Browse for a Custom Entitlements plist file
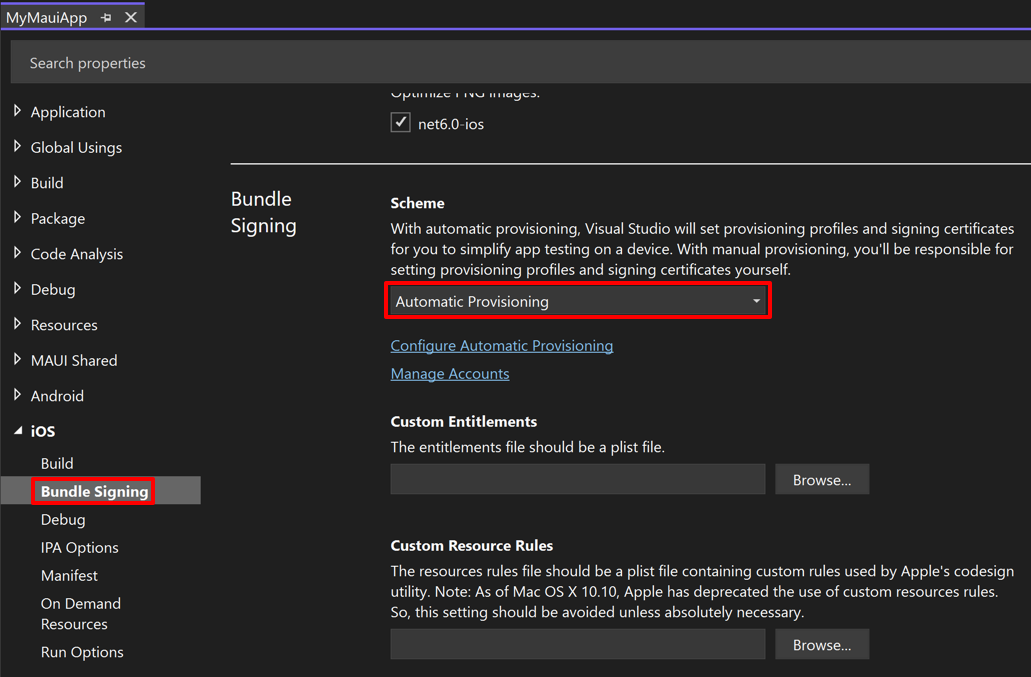1031x677 pixels. pyautogui.click(x=821, y=479)
